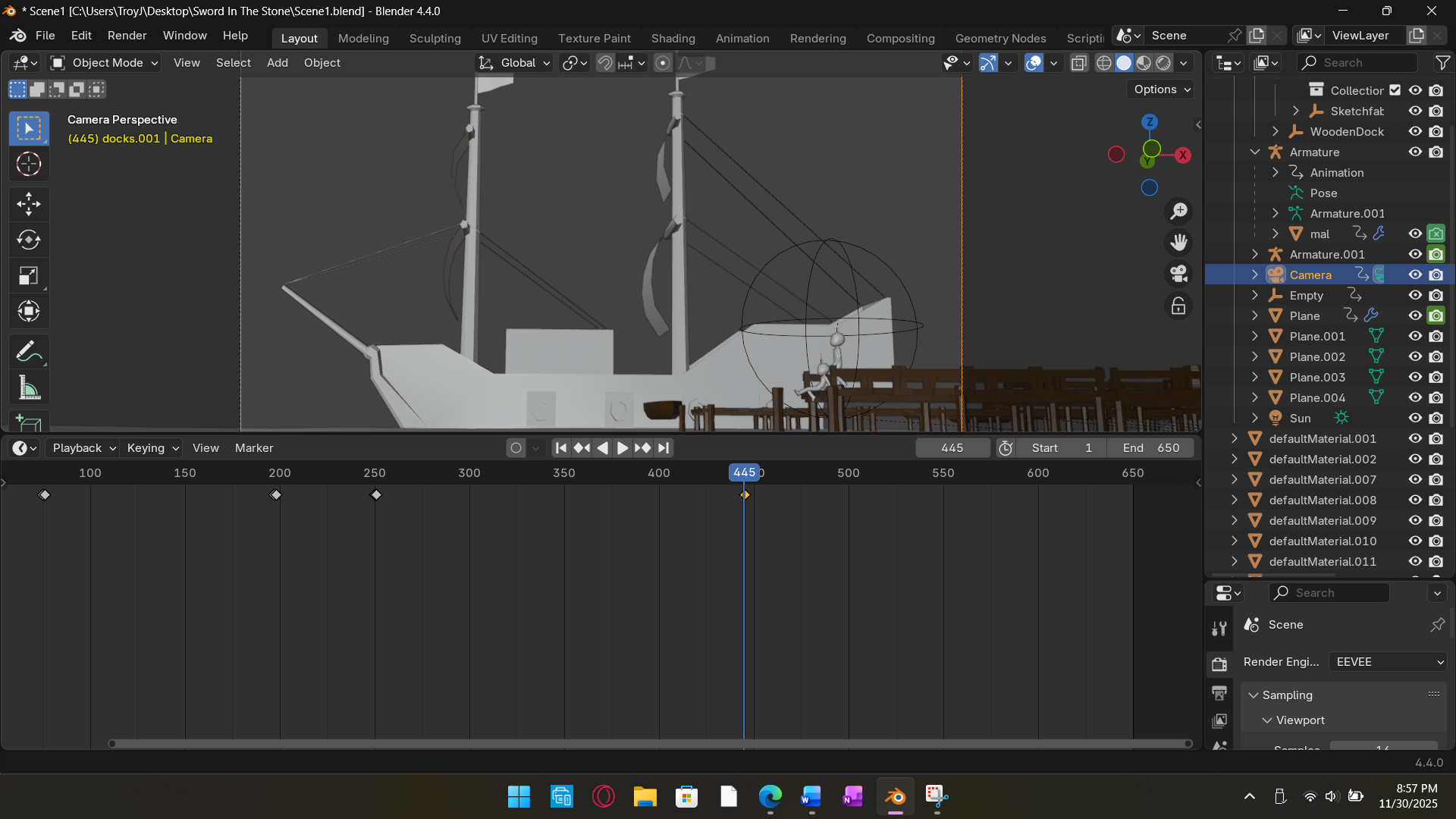The width and height of the screenshot is (1456, 819).
Task: Uncheck the Collection exclude checkbox
Action: point(1395,90)
